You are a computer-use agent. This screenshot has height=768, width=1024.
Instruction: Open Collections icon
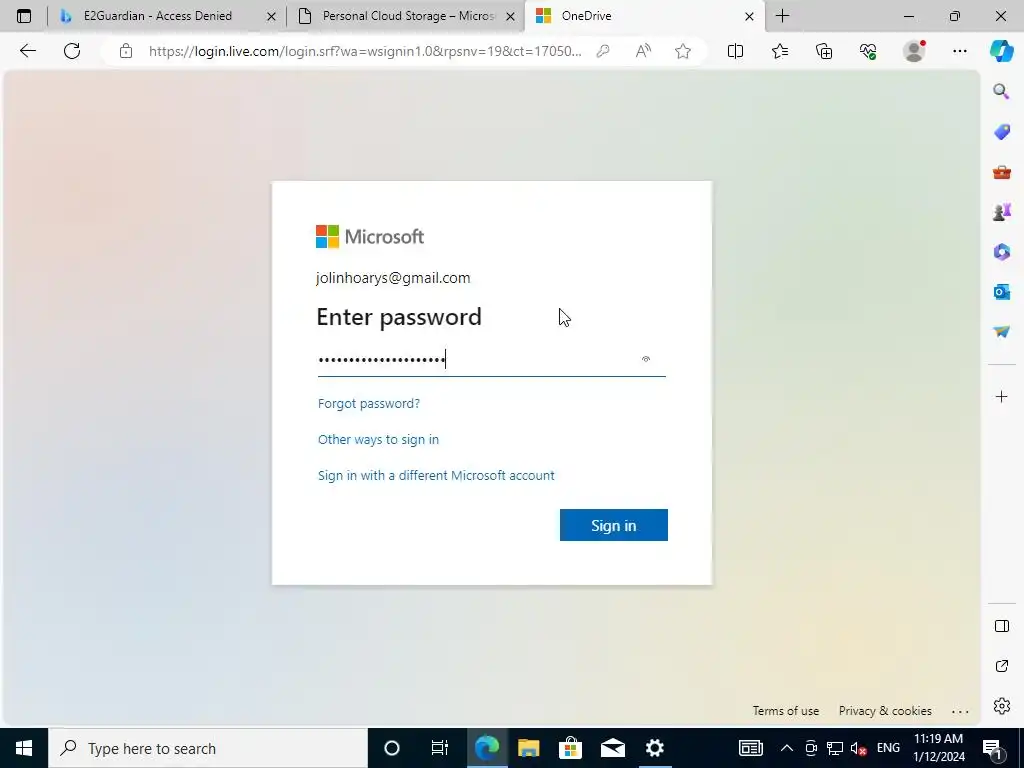(x=824, y=51)
